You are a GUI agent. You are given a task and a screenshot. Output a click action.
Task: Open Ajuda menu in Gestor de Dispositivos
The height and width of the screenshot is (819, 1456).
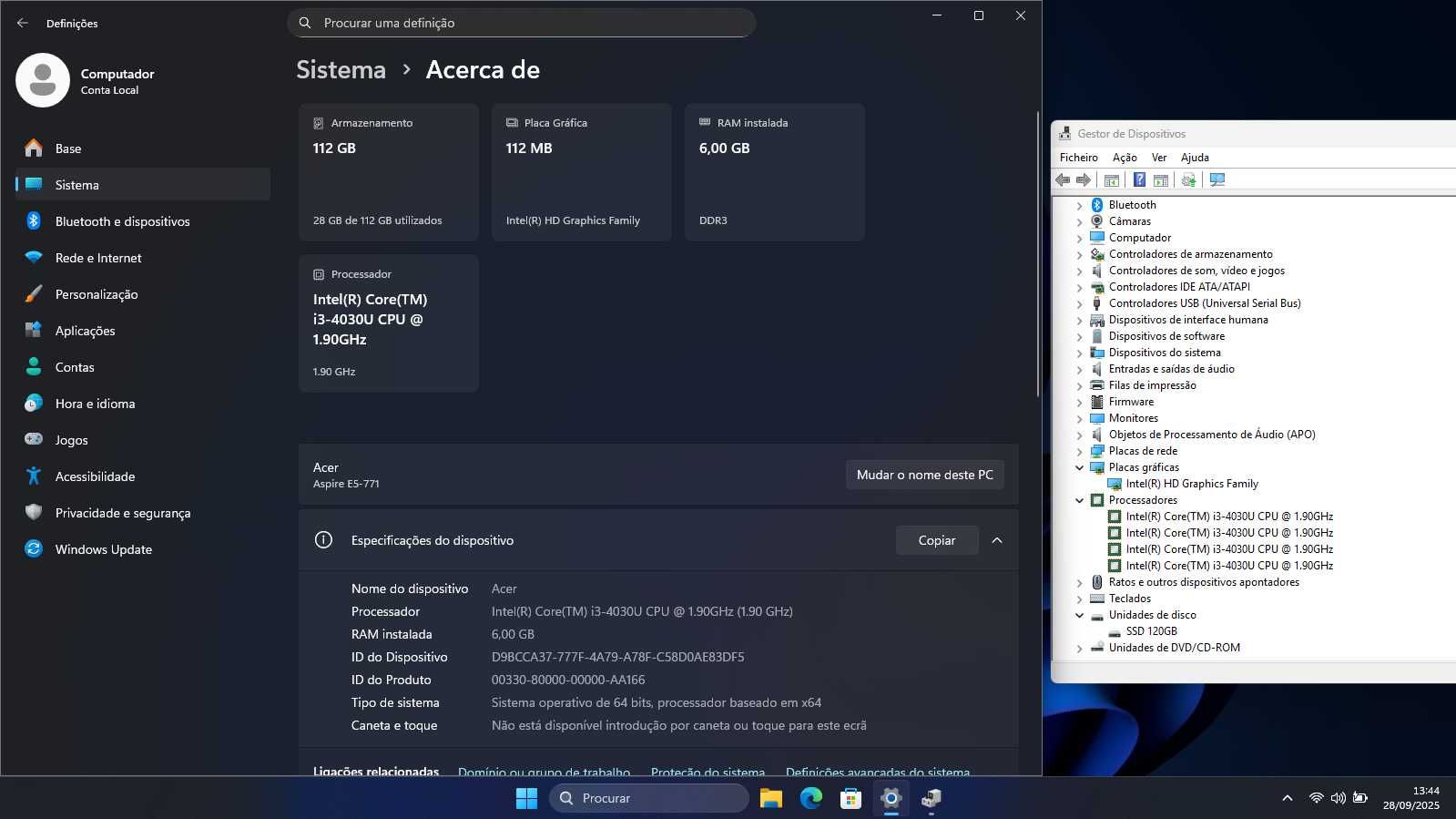coord(1195,158)
